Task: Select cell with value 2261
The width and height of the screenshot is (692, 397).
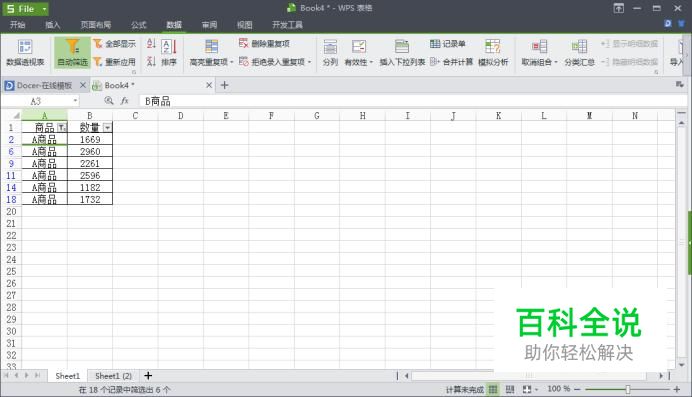Action: click(90, 163)
